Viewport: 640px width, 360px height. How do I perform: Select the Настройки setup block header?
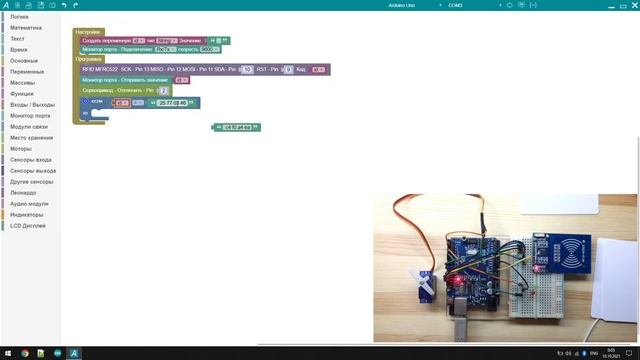(x=88, y=32)
